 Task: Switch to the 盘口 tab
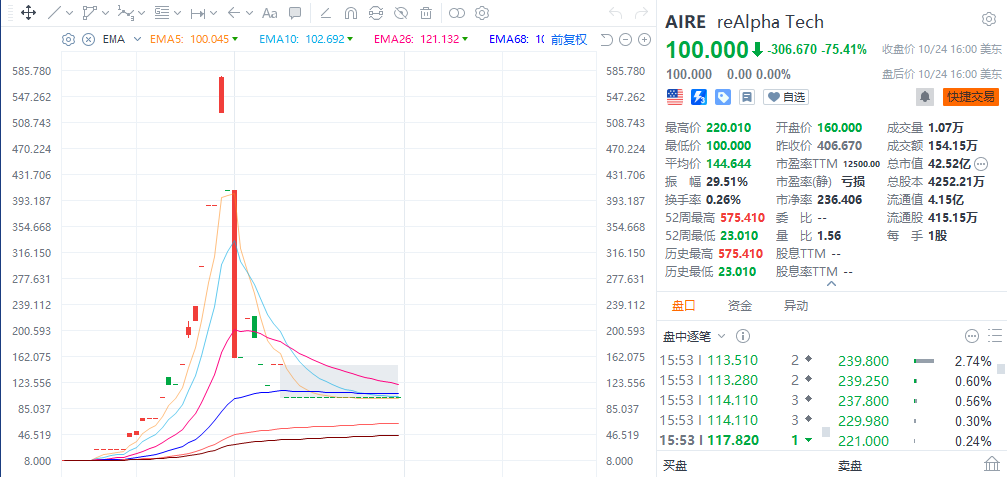pyautogui.click(x=683, y=306)
